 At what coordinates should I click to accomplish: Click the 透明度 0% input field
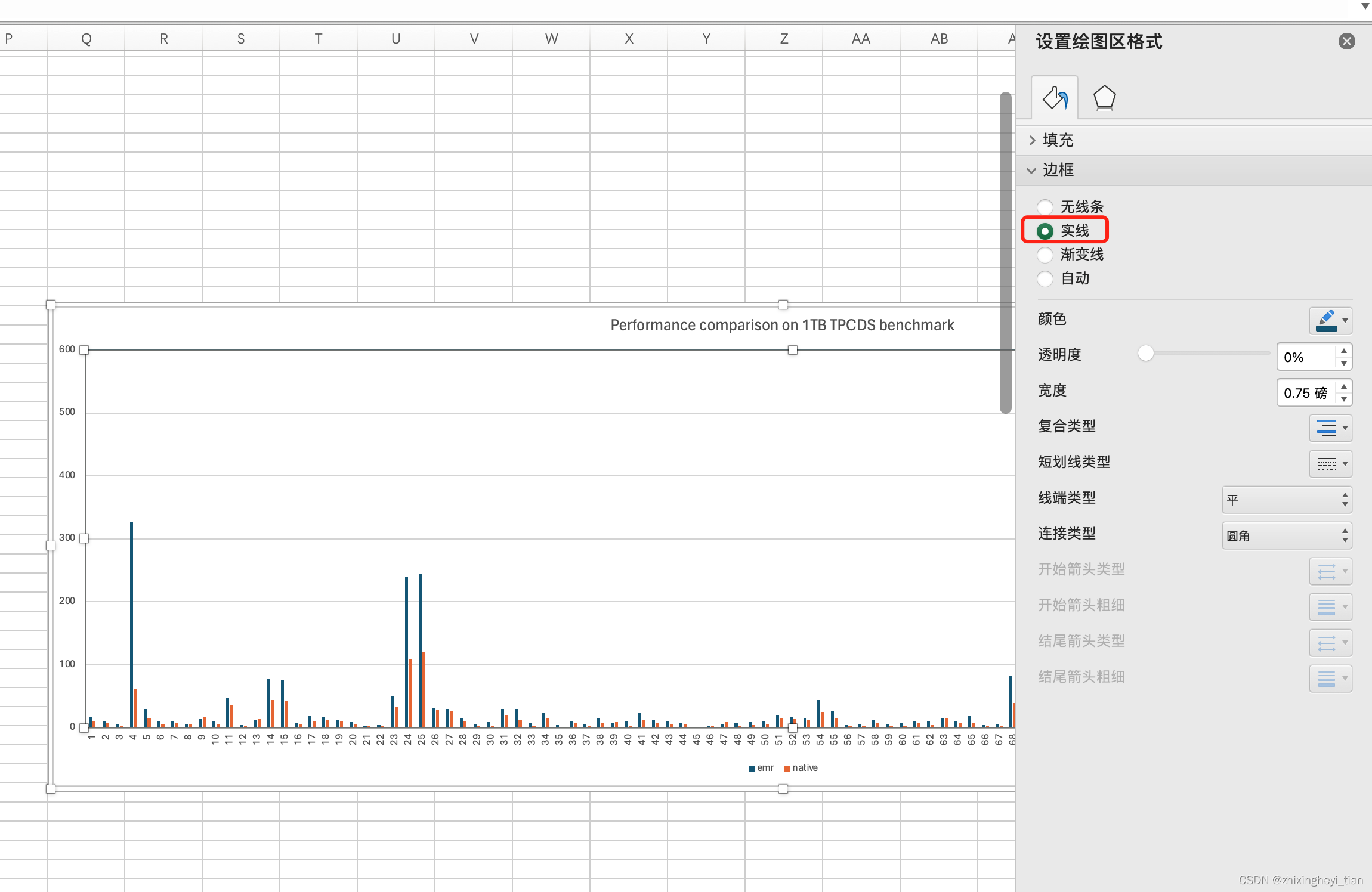(x=1306, y=357)
